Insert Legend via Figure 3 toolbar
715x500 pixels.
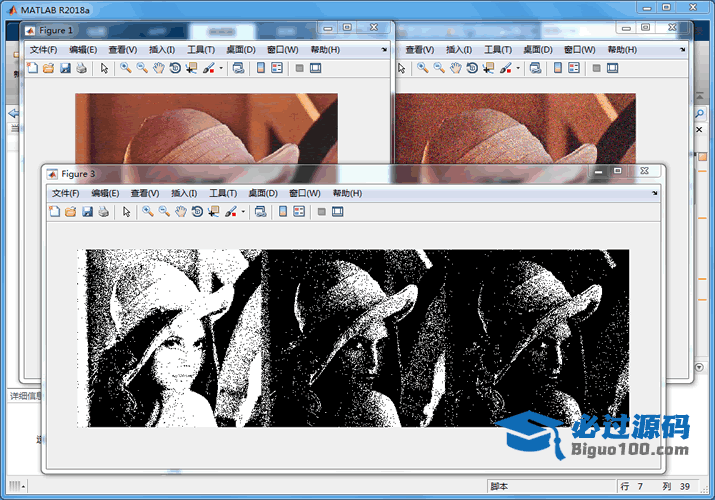click(x=299, y=211)
